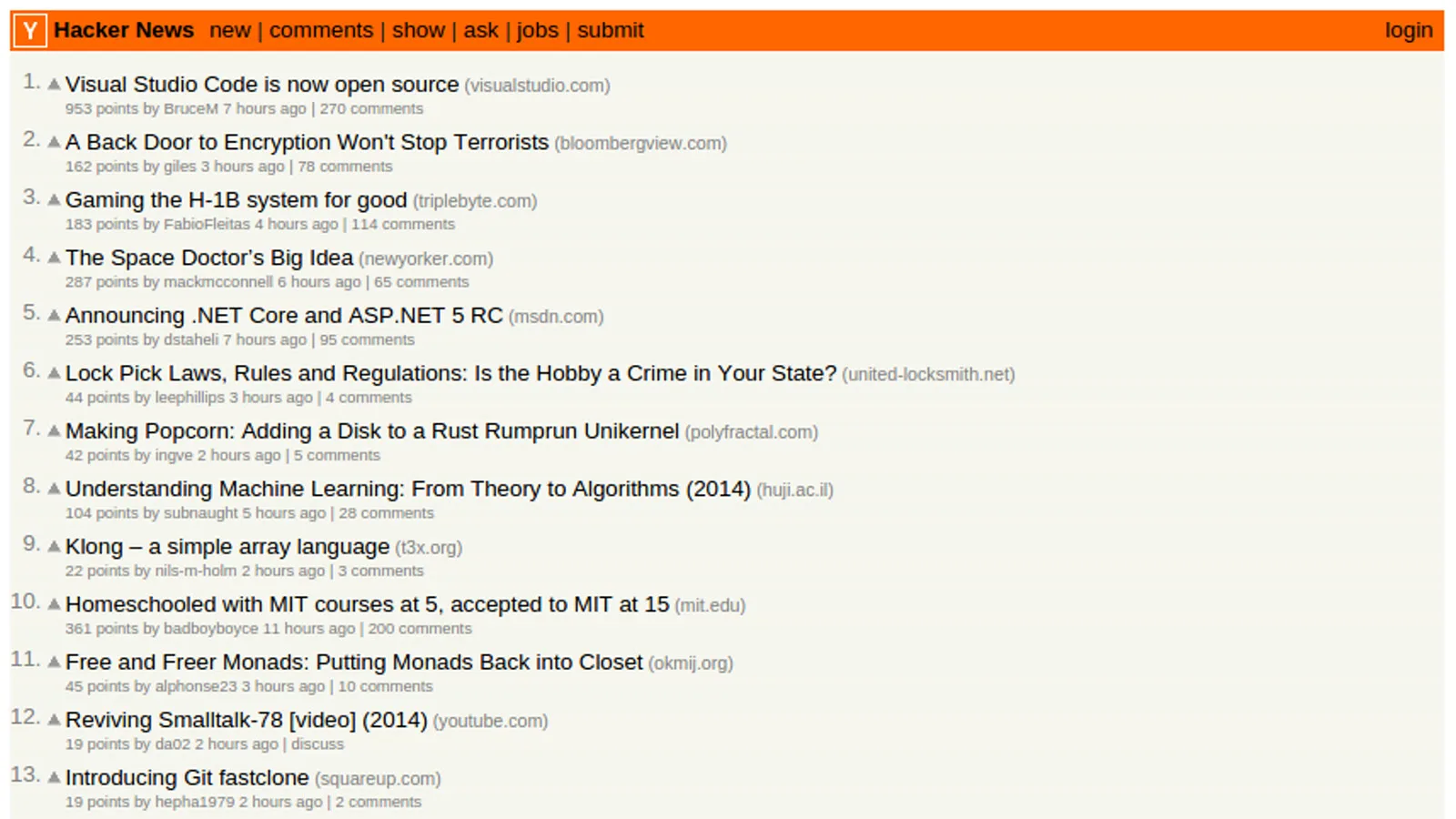This screenshot has height=819, width=1456.
Task: Open 114 comments on H-1B story
Action: tap(403, 225)
